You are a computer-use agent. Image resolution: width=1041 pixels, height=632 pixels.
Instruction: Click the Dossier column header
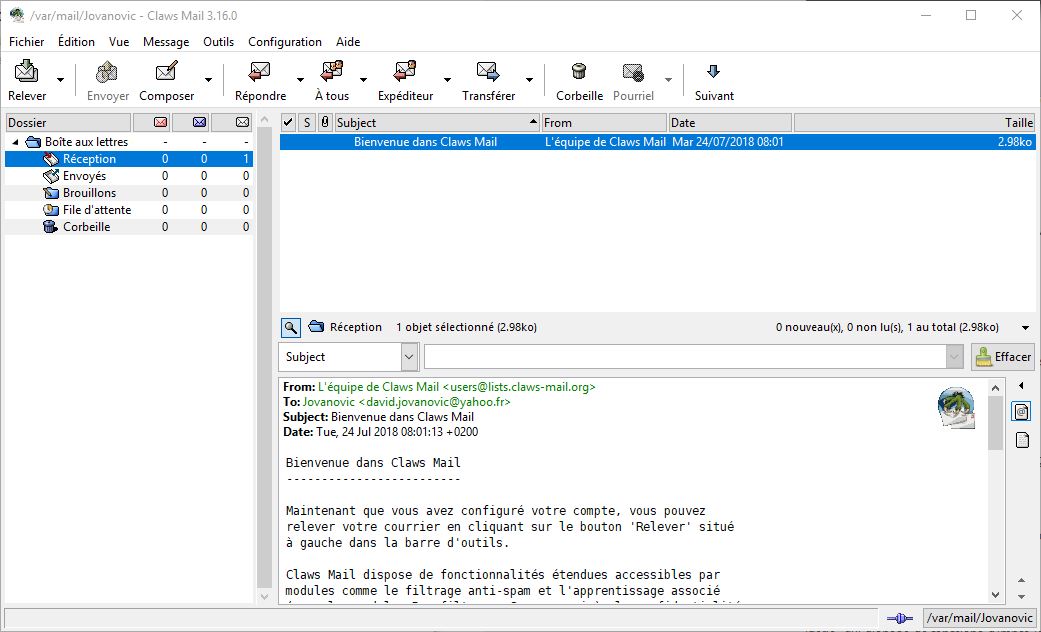point(68,122)
